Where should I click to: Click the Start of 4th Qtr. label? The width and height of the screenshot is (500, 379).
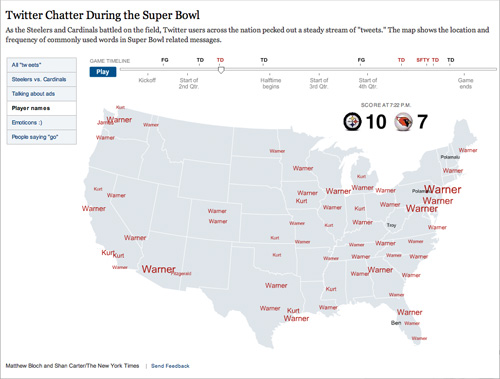tap(368, 83)
